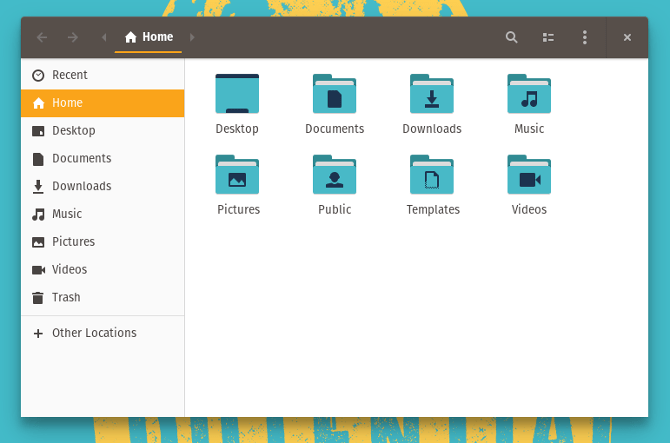Click the camera icon beside Videos in the sidebar
The width and height of the screenshot is (670, 443).
(38, 270)
